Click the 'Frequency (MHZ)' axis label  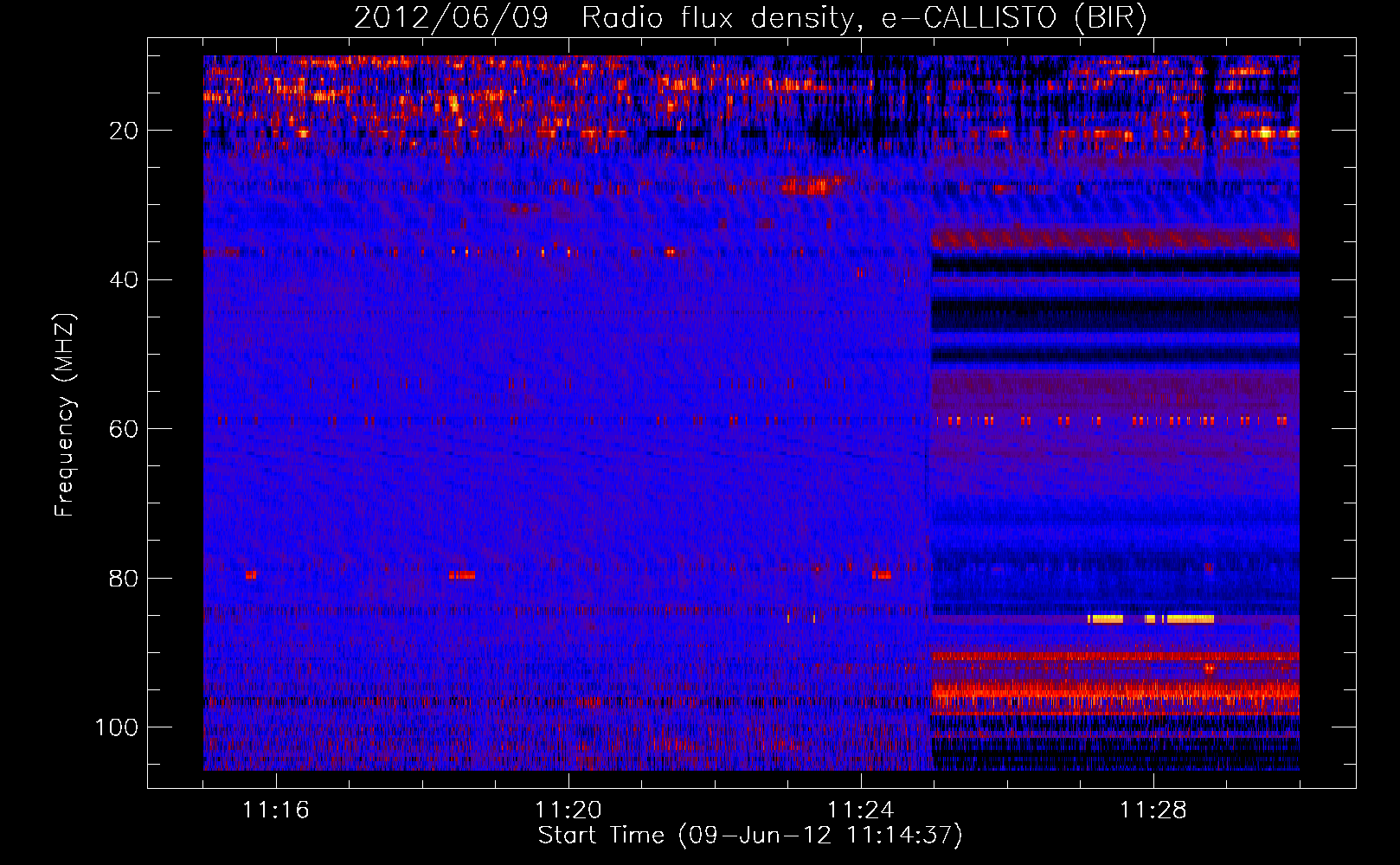point(65,414)
